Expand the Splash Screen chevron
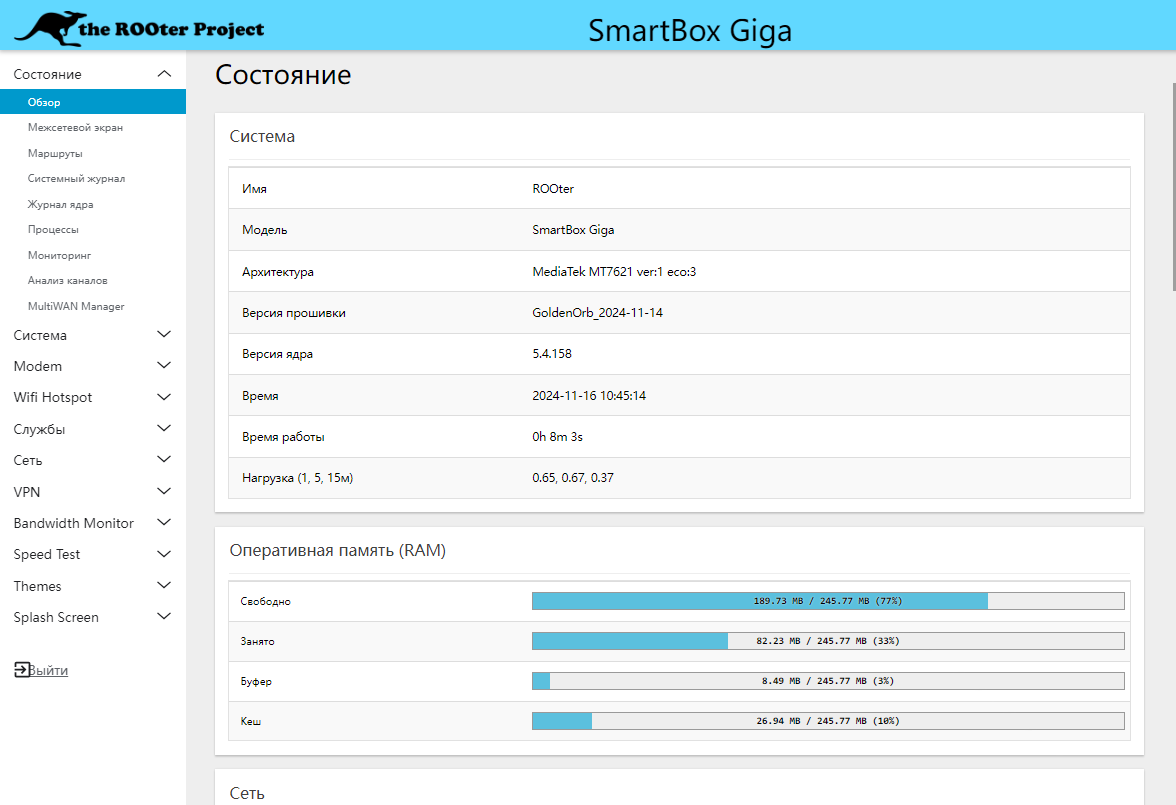 pos(164,617)
